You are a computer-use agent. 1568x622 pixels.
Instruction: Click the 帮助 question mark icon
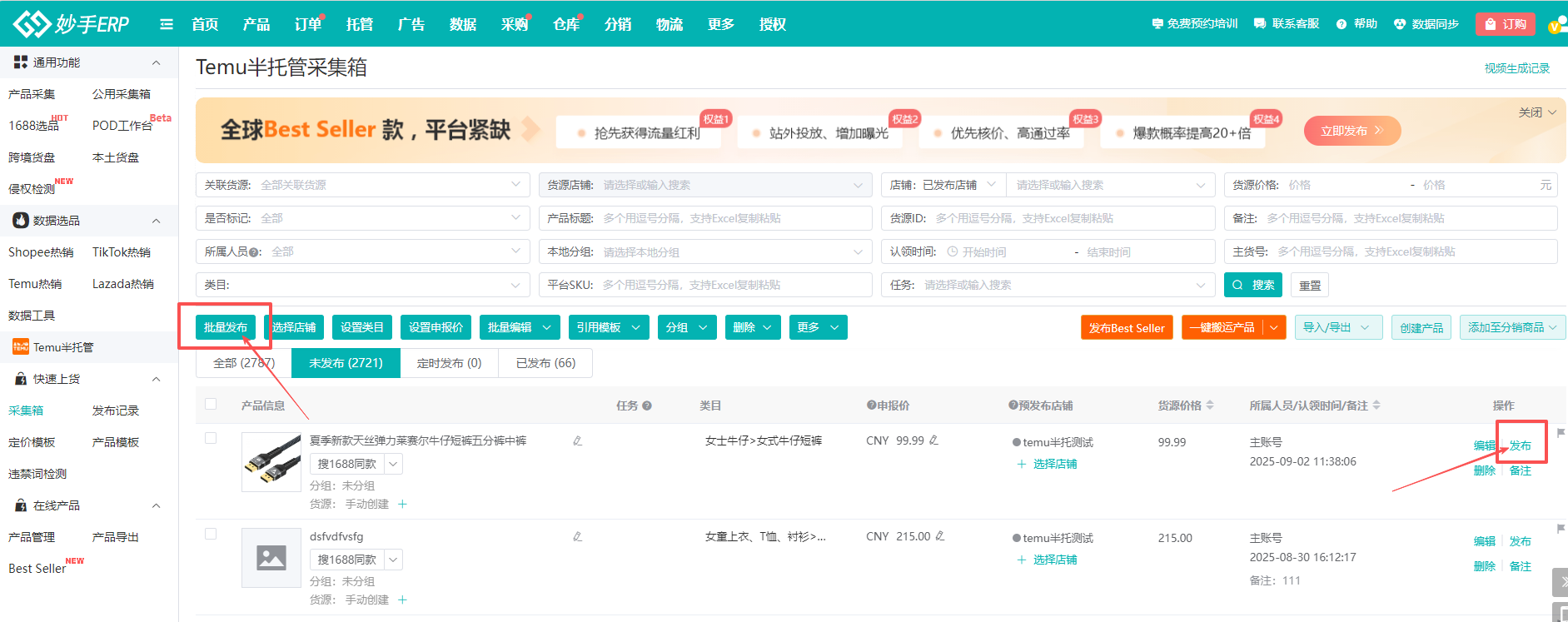pos(1342,24)
